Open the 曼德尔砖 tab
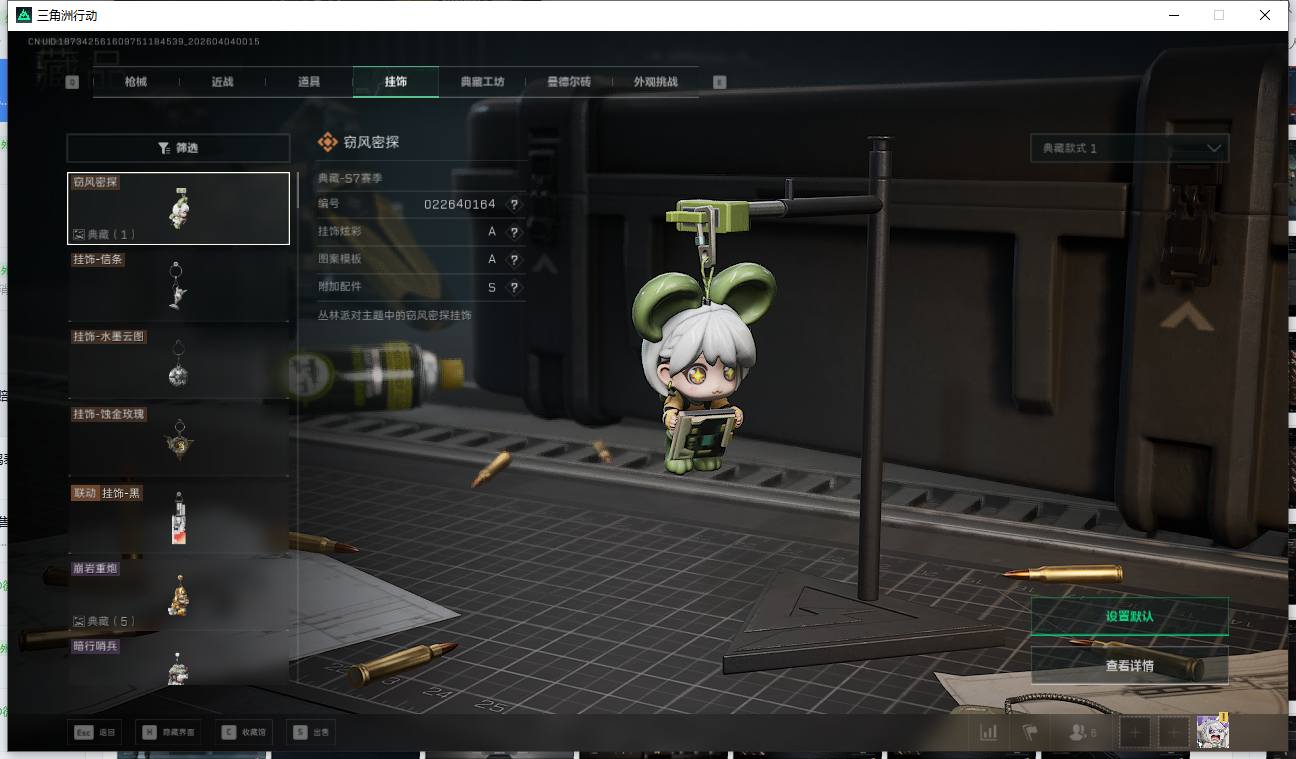 569,82
